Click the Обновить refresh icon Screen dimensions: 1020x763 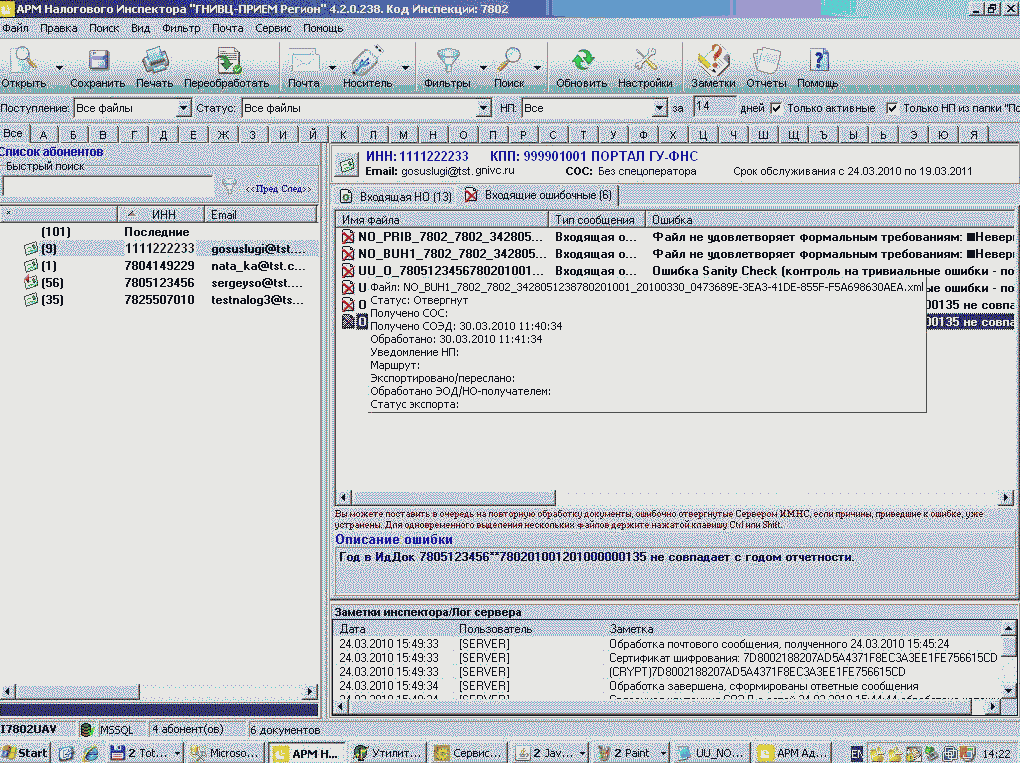coord(581,62)
